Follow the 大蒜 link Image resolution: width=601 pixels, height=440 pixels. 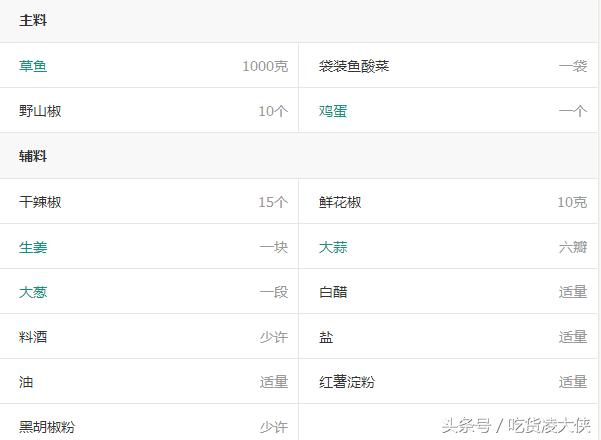[x=333, y=247]
